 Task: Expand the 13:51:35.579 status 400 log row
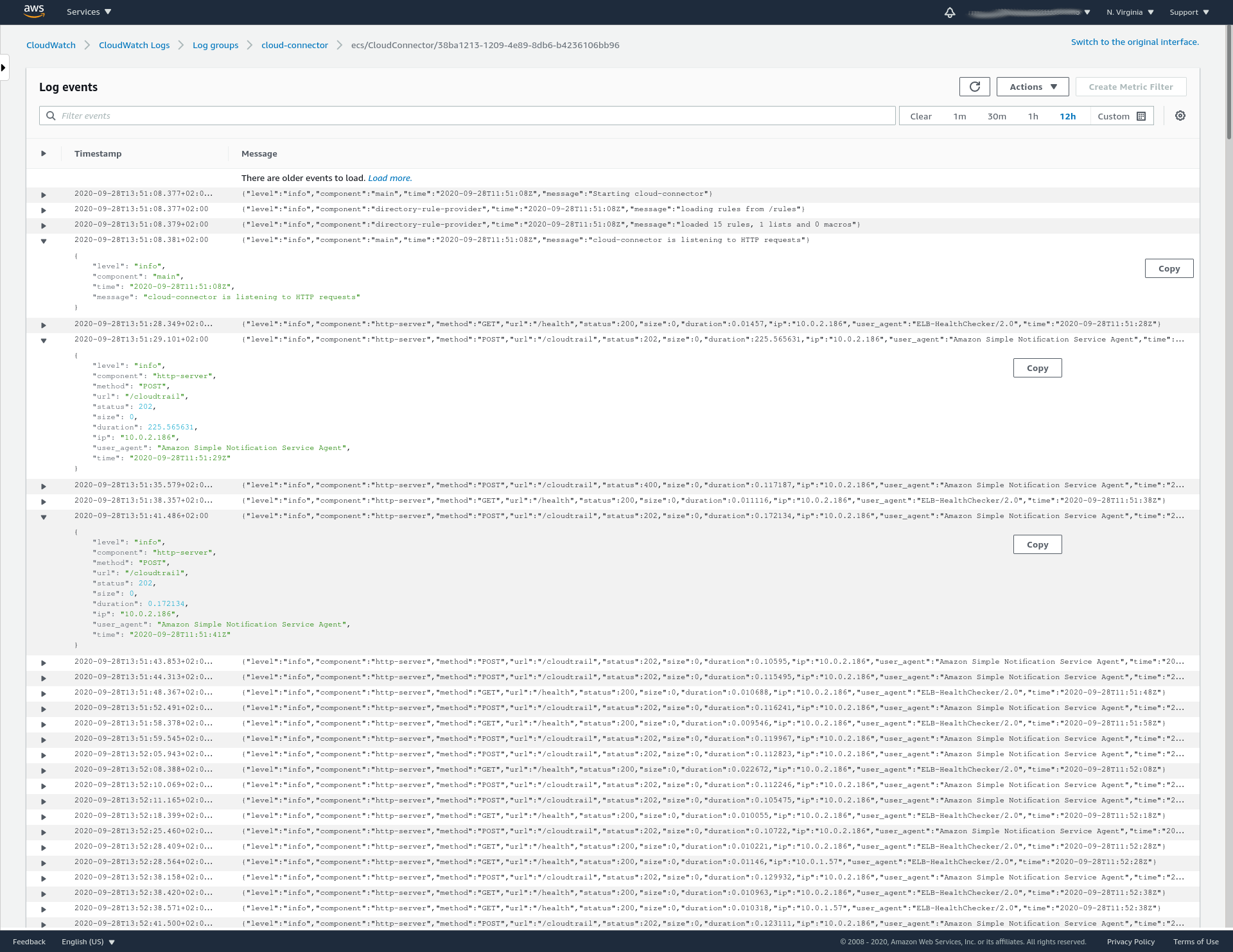click(x=44, y=486)
